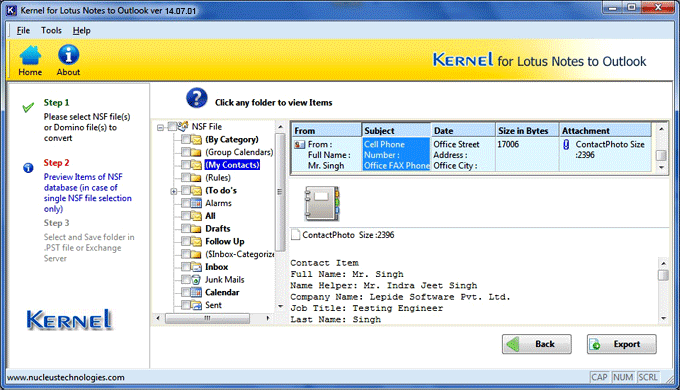The image size is (680, 390).
Task: Open the Help menu
Action: [x=82, y=30]
